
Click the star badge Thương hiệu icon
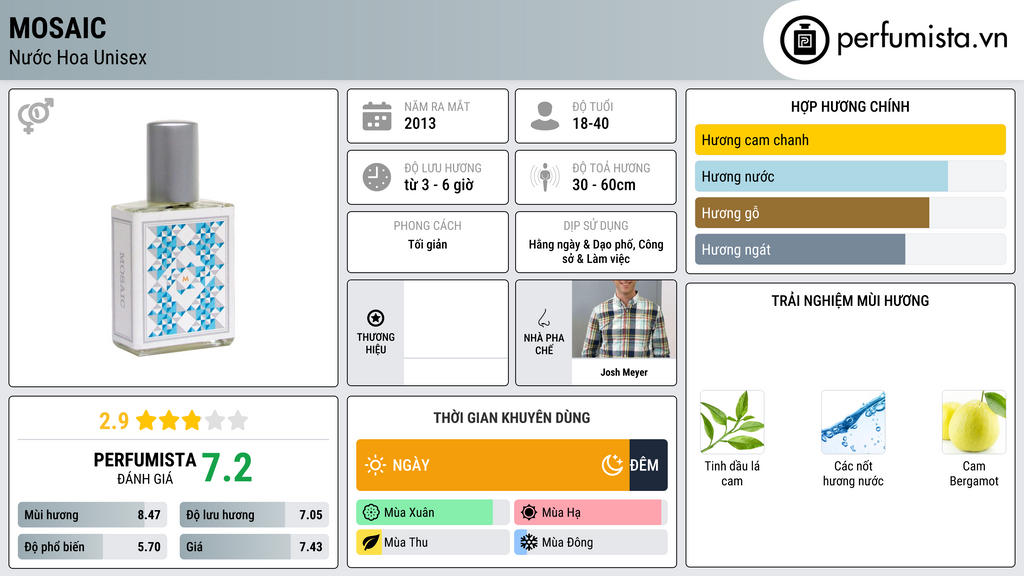[376, 318]
